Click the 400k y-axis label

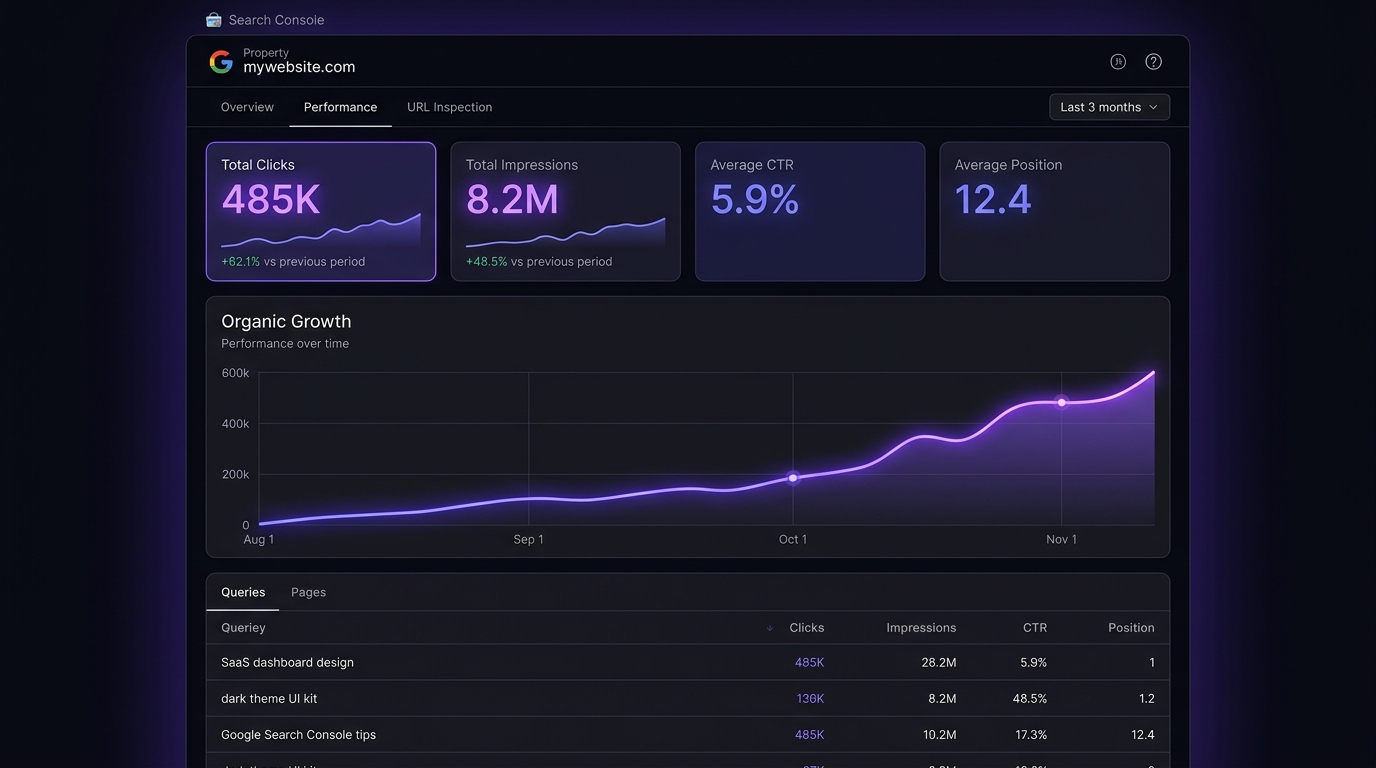click(235, 424)
